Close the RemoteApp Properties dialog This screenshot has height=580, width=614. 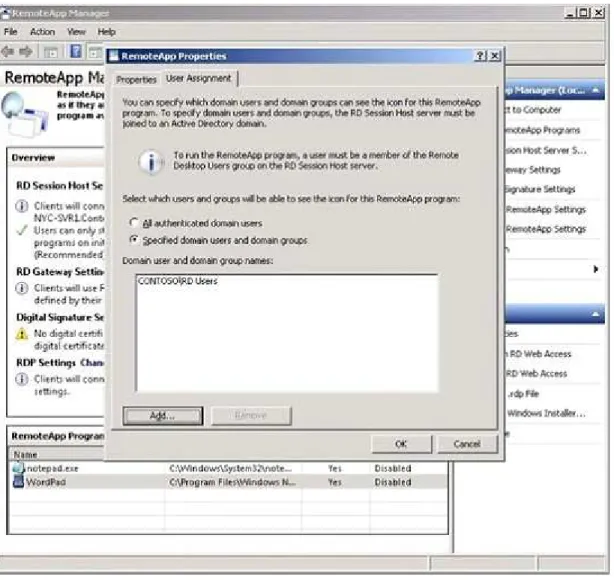point(495,56)
